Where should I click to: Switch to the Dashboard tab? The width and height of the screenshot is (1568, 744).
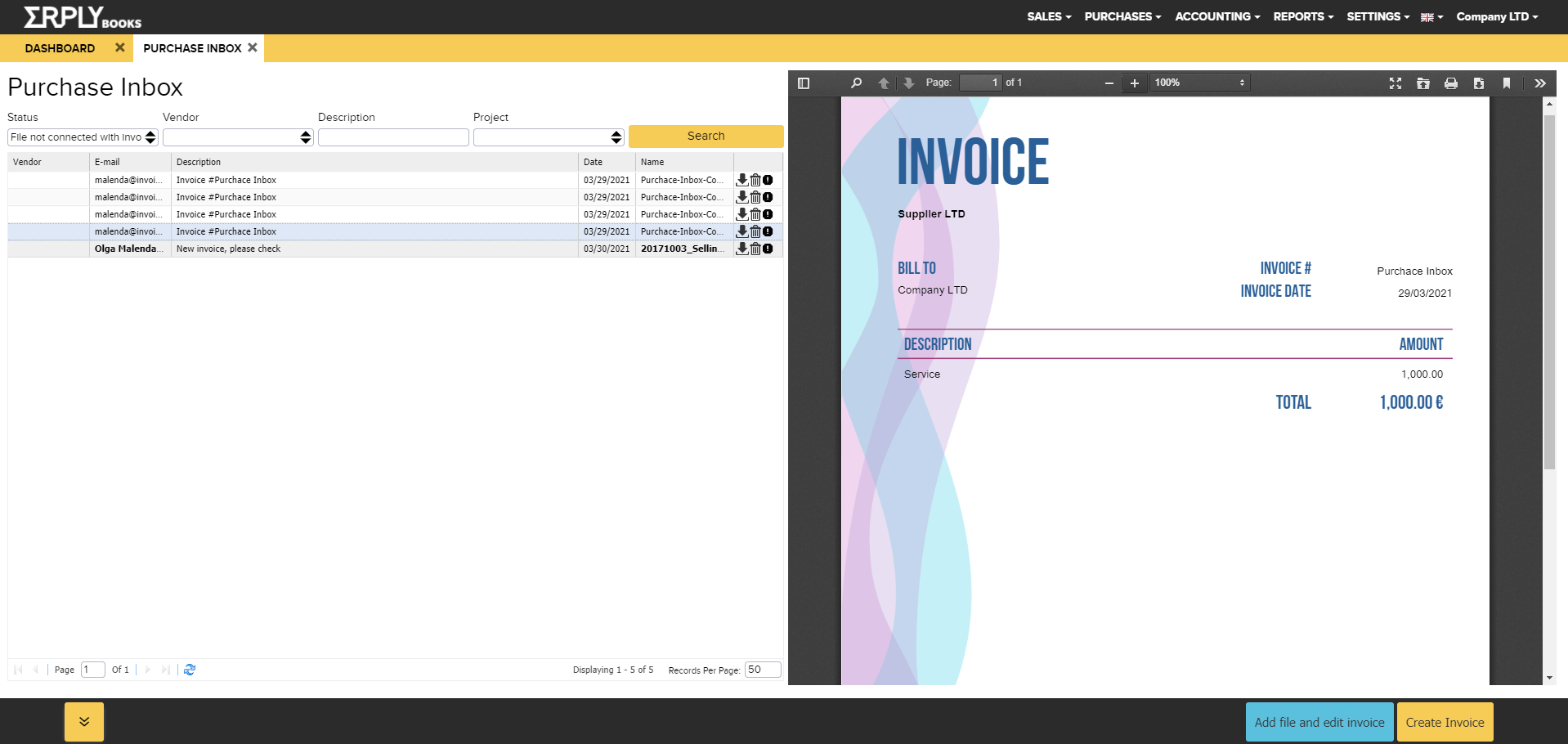pos(60,48)
